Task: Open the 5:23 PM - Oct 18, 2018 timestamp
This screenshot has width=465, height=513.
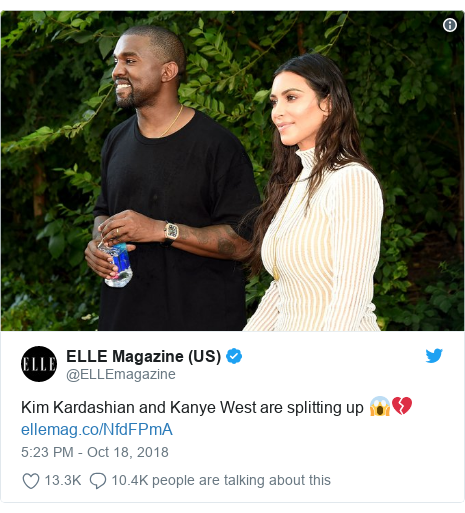Action: 95,452
